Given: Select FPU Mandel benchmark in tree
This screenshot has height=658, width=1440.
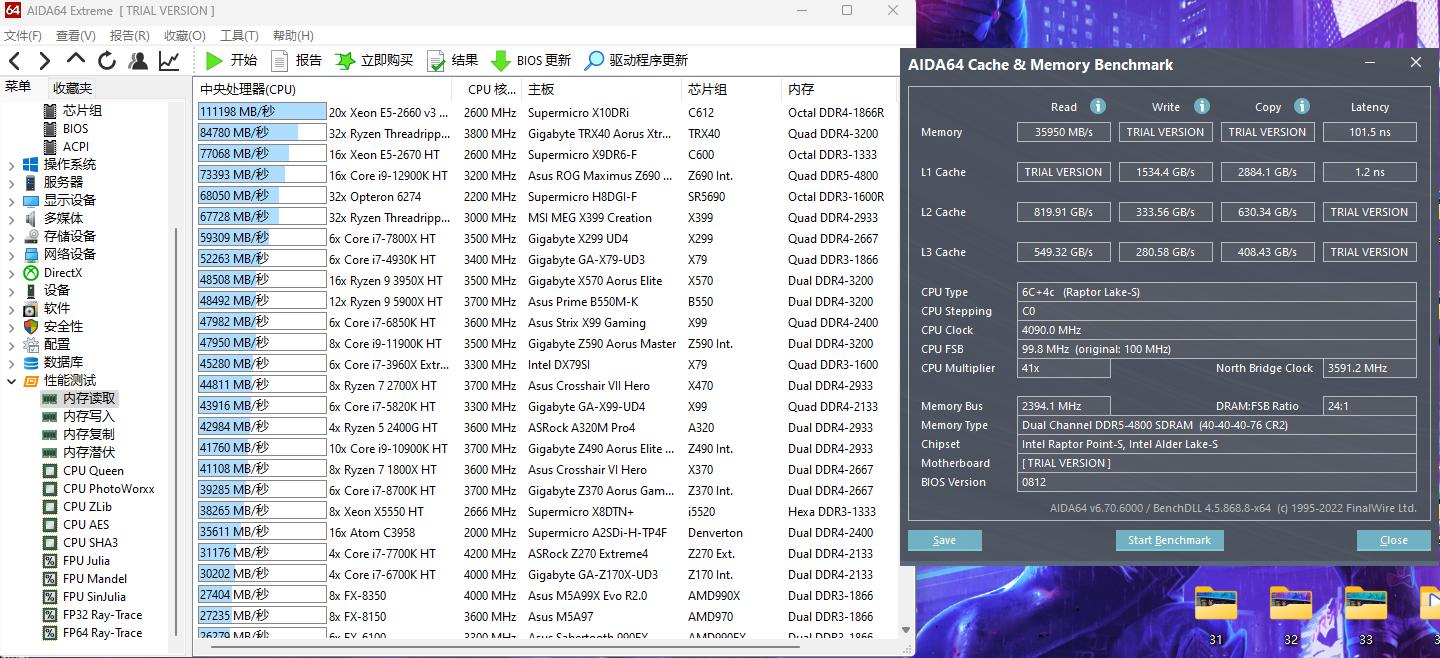Looking at the screenshot, I should (94, 578).
